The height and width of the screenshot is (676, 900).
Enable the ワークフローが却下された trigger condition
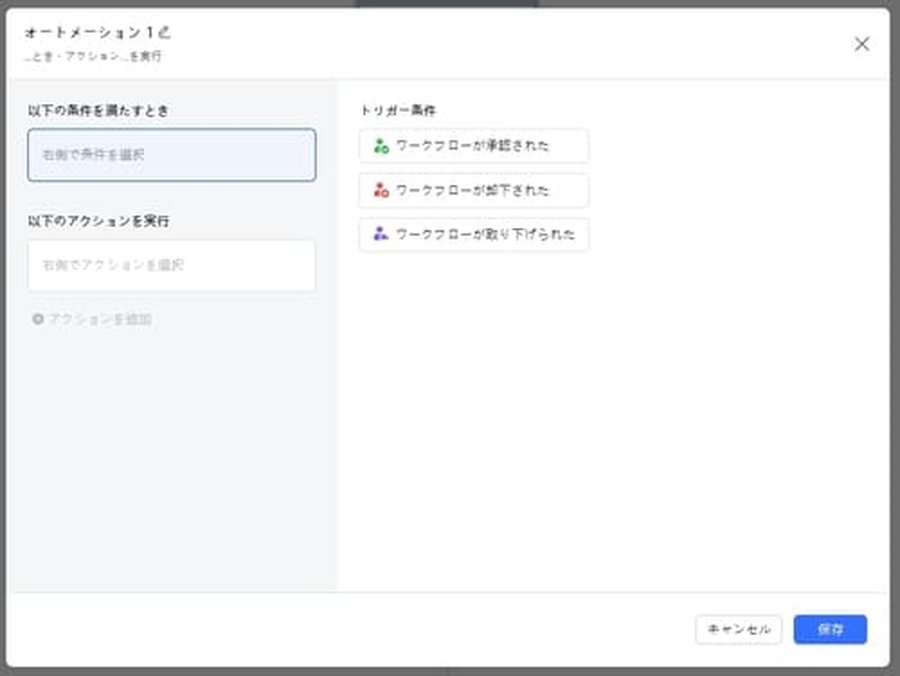tap(473, 191)
